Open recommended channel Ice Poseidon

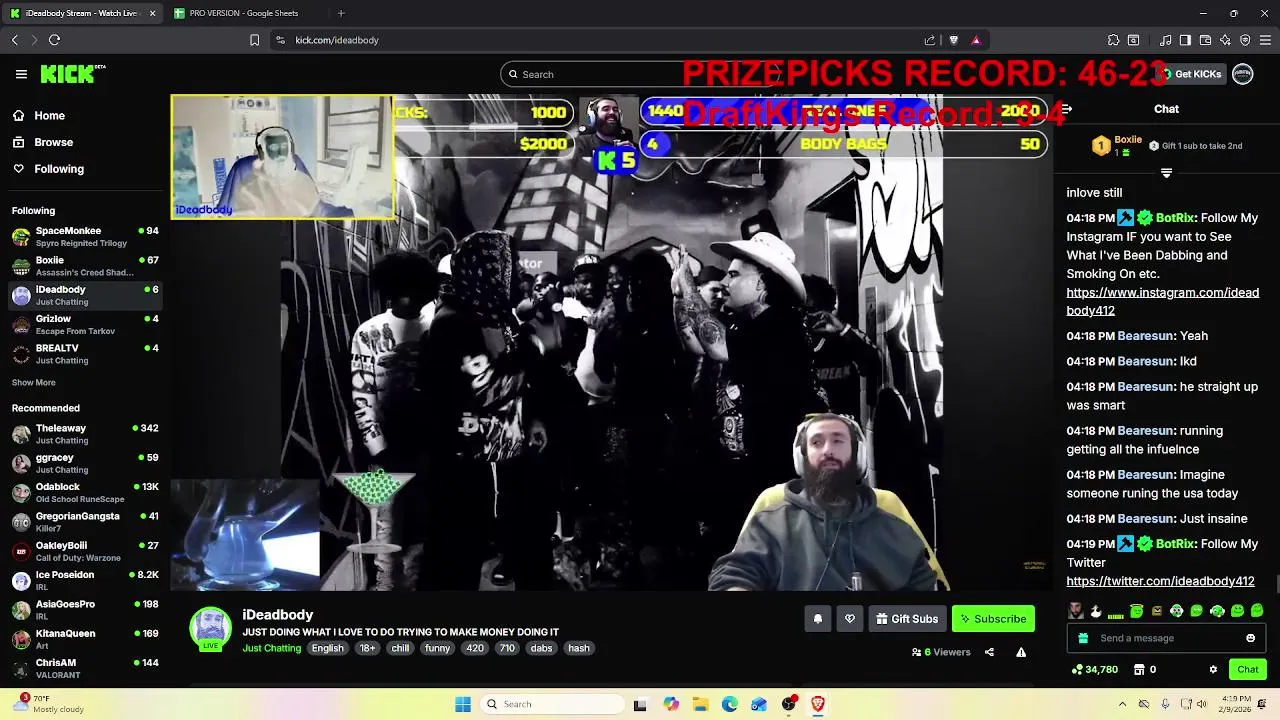tap(85, 581)
